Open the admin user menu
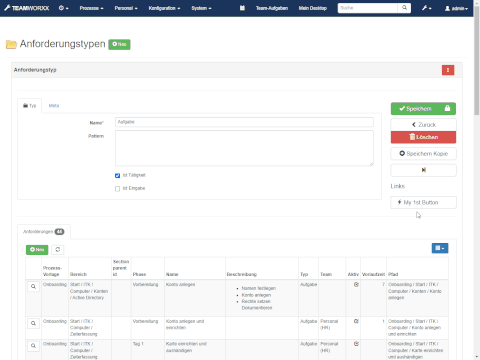The image size is (480, 360). 456,8
